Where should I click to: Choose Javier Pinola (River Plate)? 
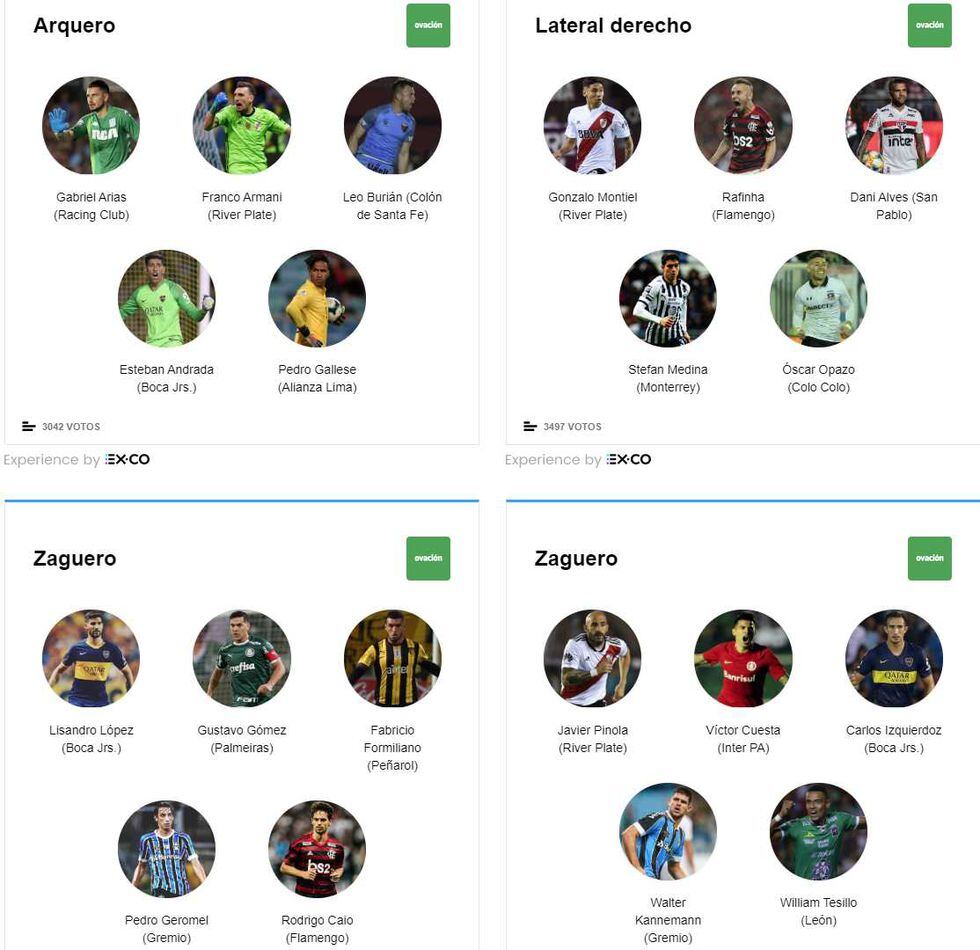(x=592, y=659)
